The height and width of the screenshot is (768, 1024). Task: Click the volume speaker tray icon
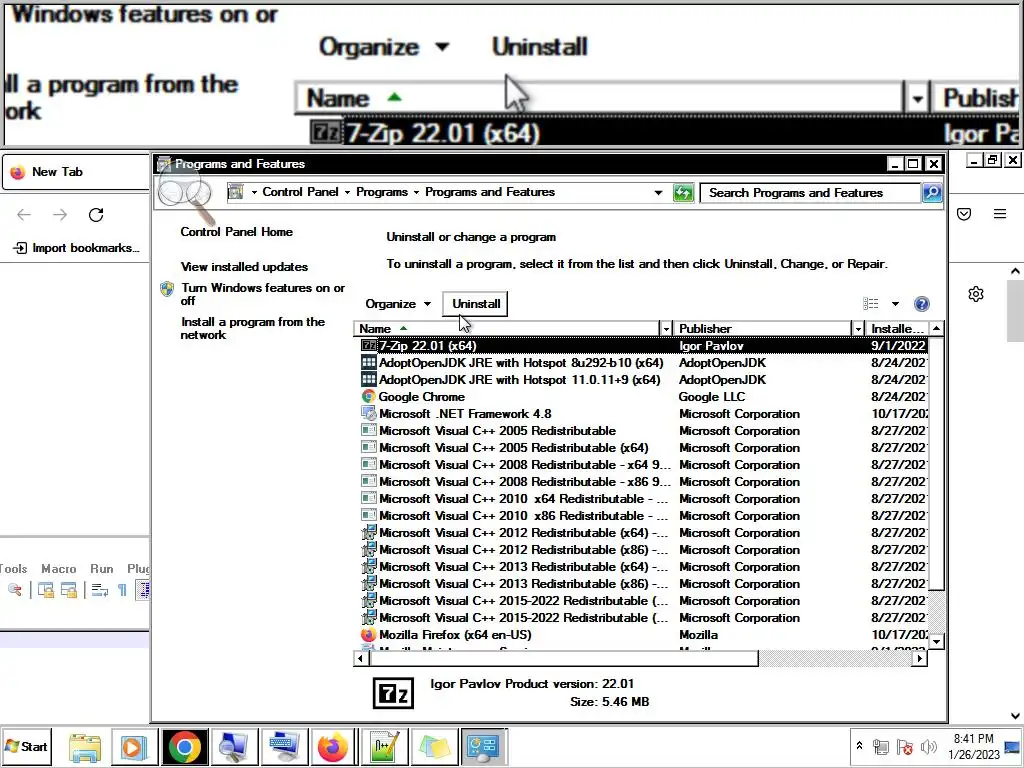(x=928, y=746)
